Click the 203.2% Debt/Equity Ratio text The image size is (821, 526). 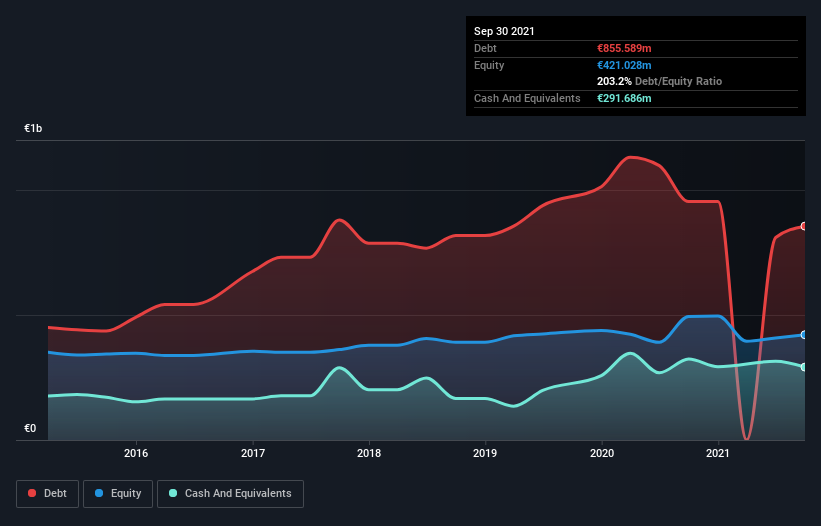[659, 82]
